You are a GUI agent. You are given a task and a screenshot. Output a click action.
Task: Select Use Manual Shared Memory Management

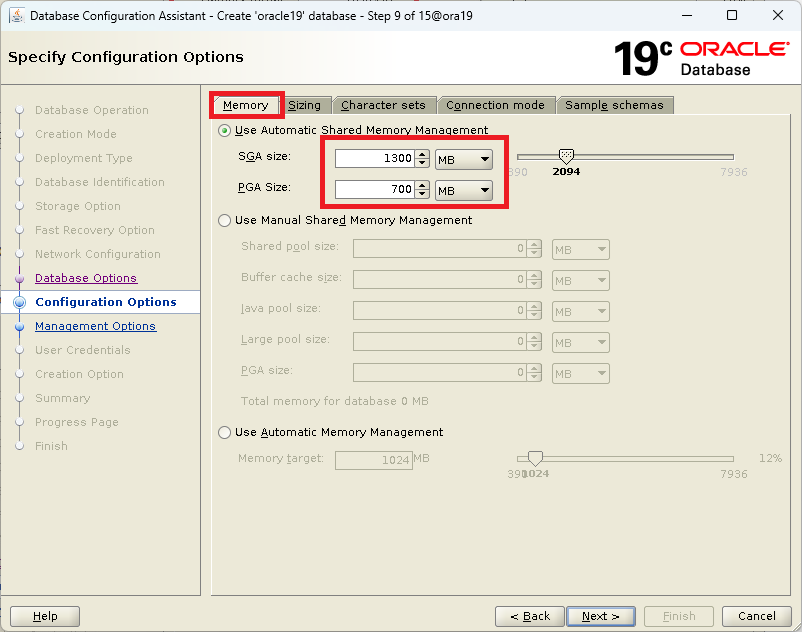coord(224,220)
